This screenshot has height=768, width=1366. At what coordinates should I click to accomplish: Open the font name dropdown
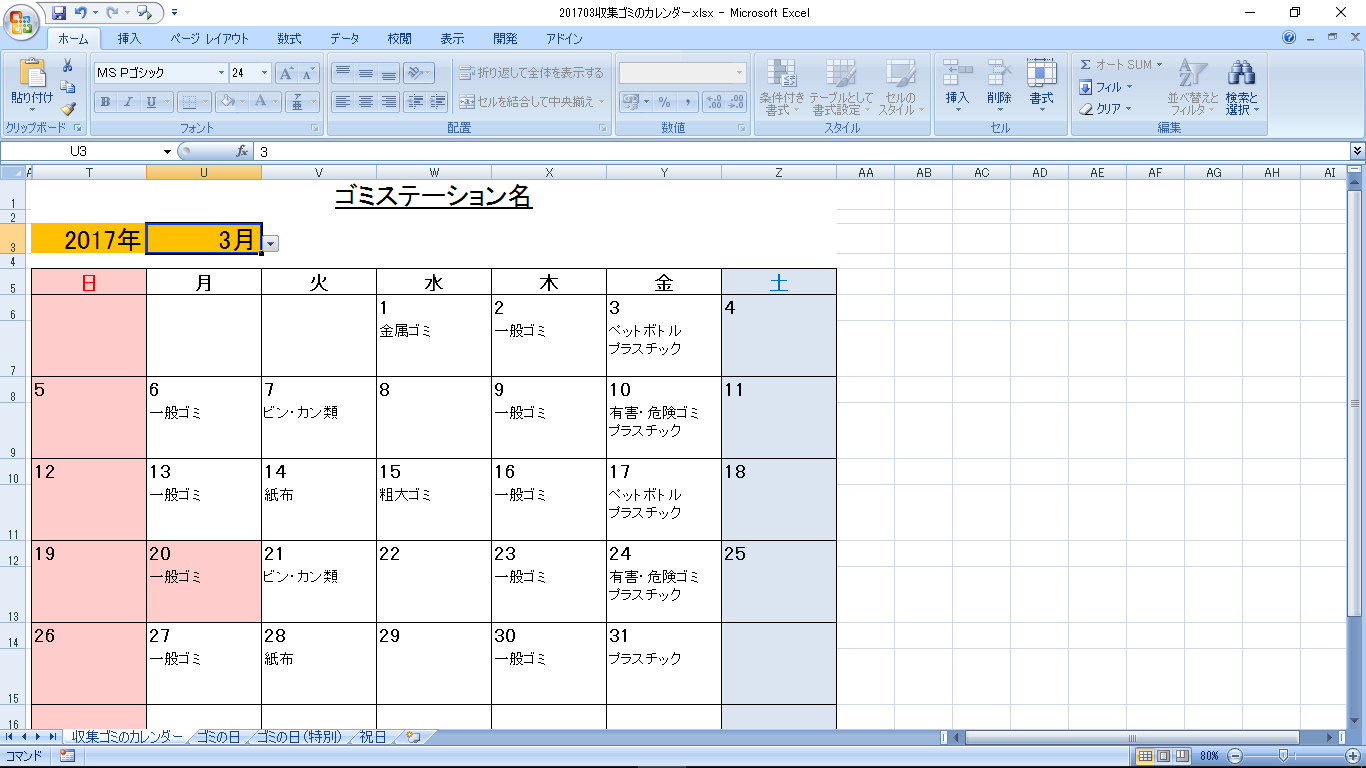pyautogui.click(x=221, y=73)
